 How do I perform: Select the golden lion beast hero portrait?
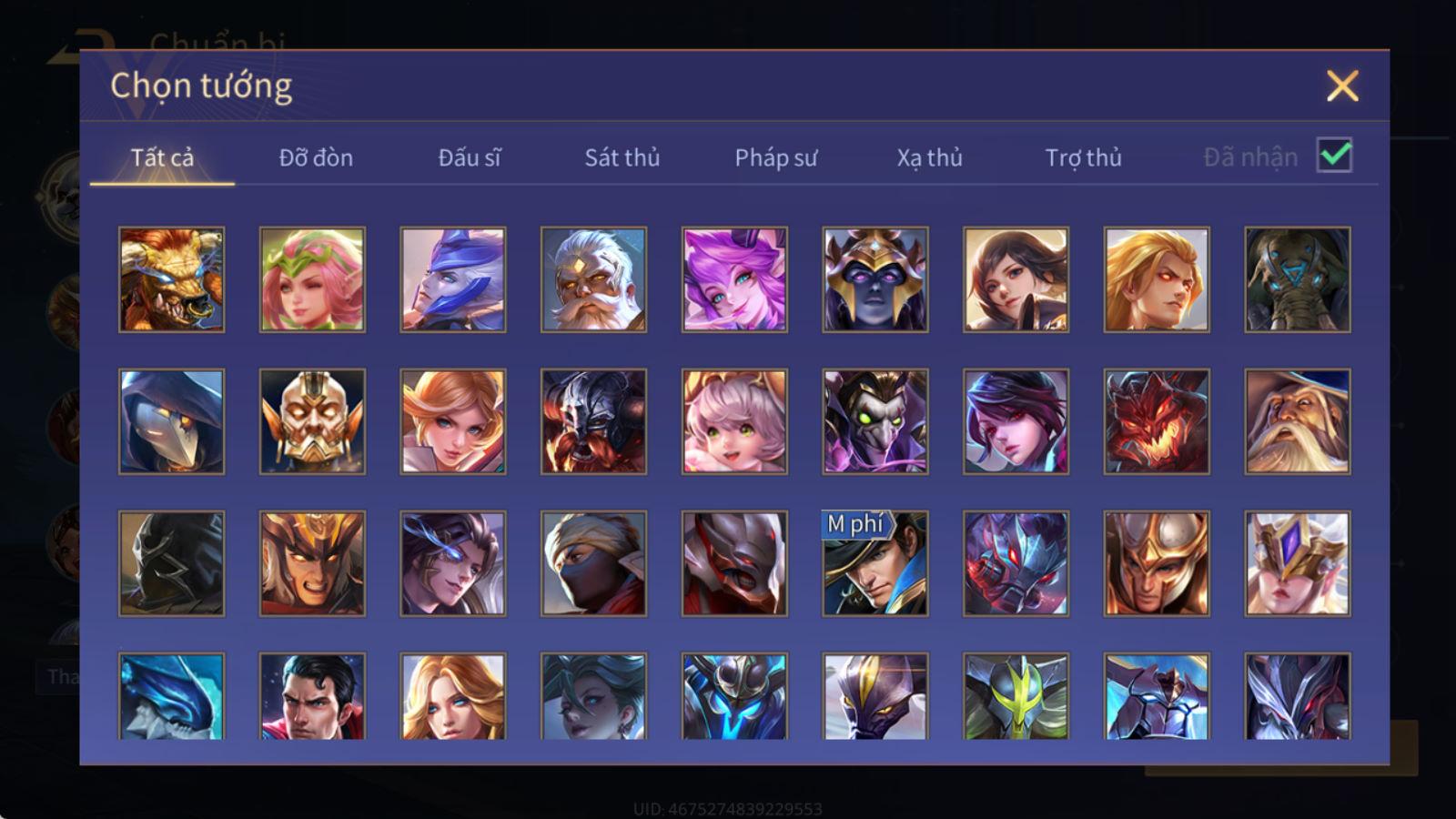tap(171, 279)
